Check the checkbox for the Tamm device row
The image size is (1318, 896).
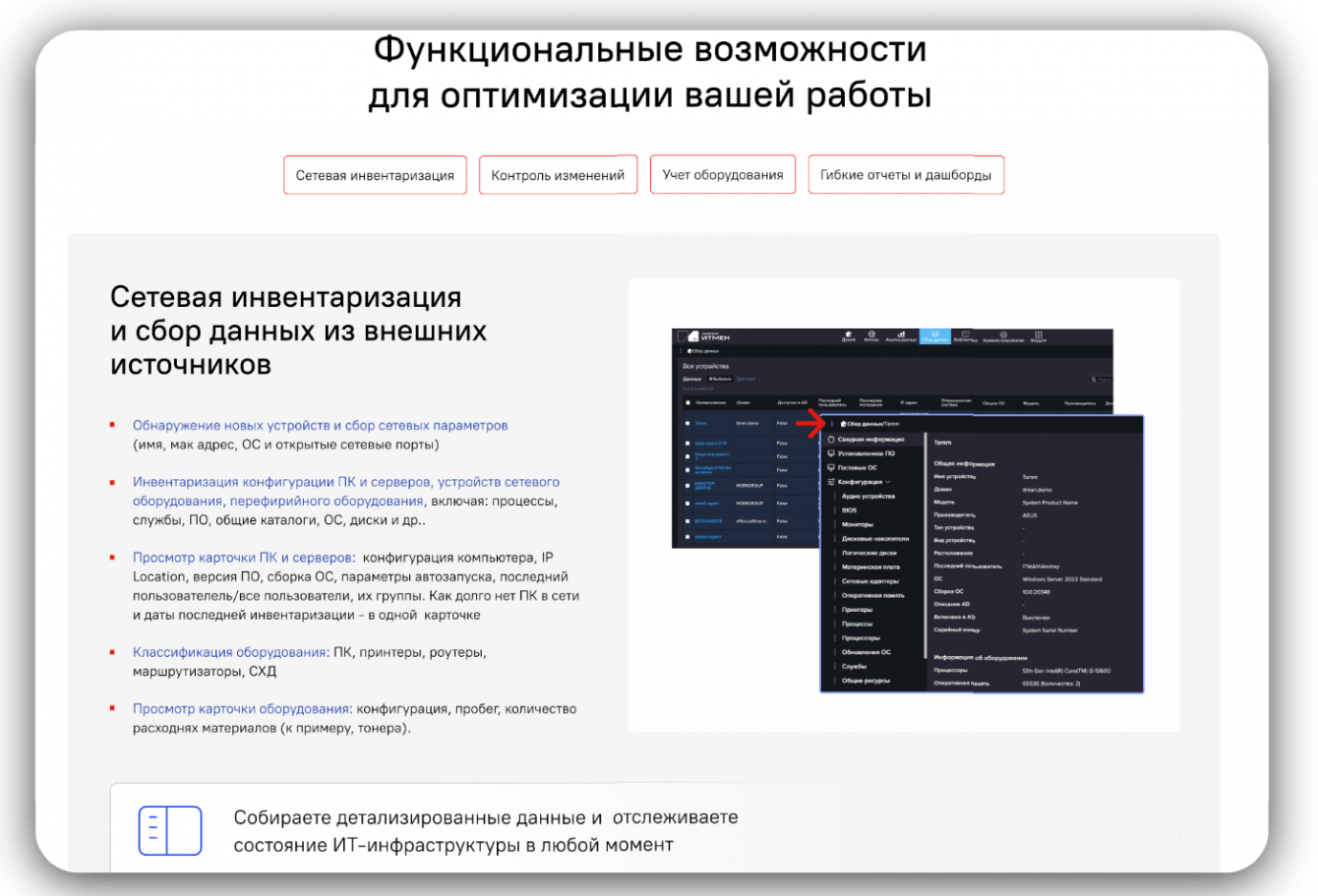point(688,423)
